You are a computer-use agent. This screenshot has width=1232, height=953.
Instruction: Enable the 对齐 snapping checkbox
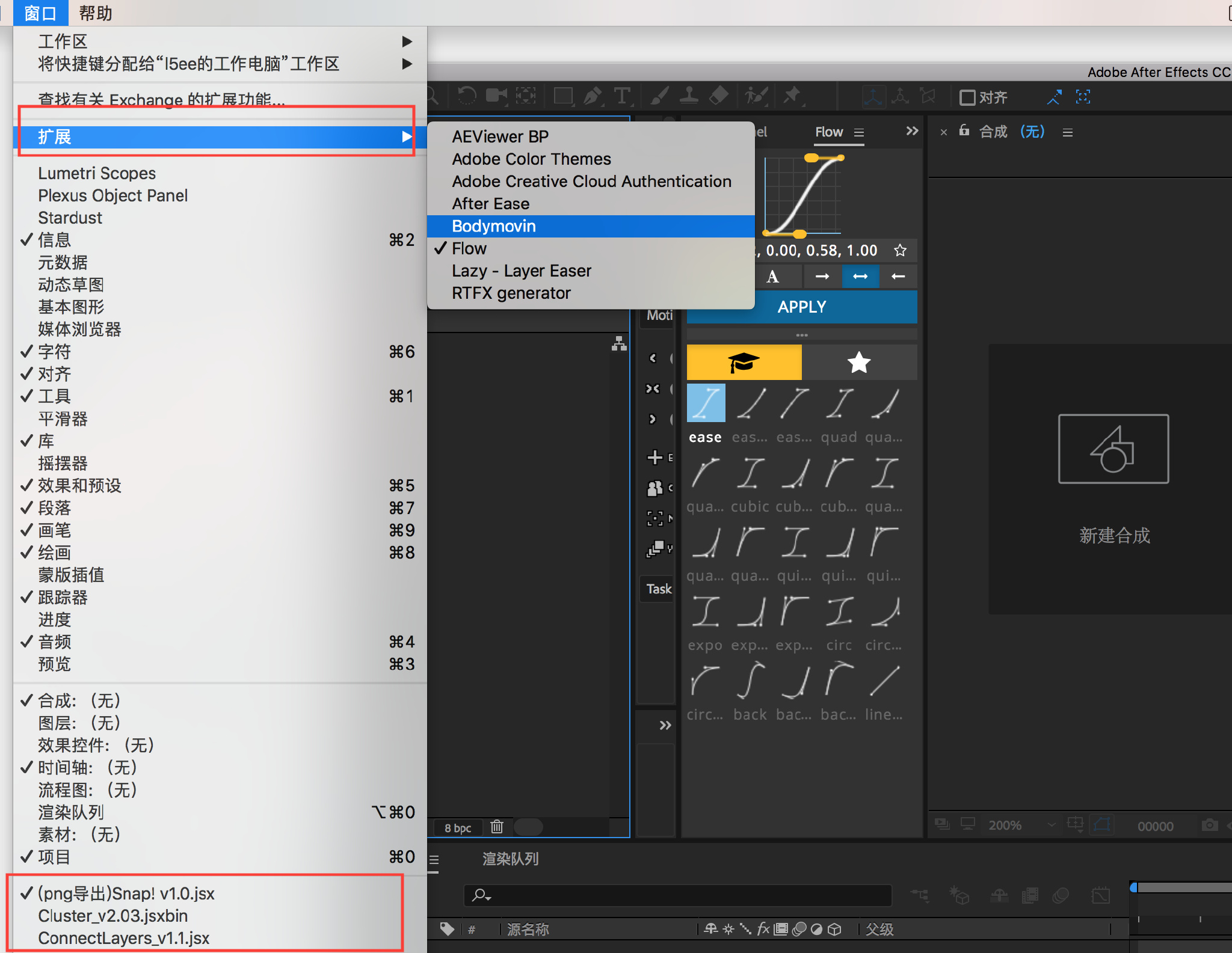967,97
